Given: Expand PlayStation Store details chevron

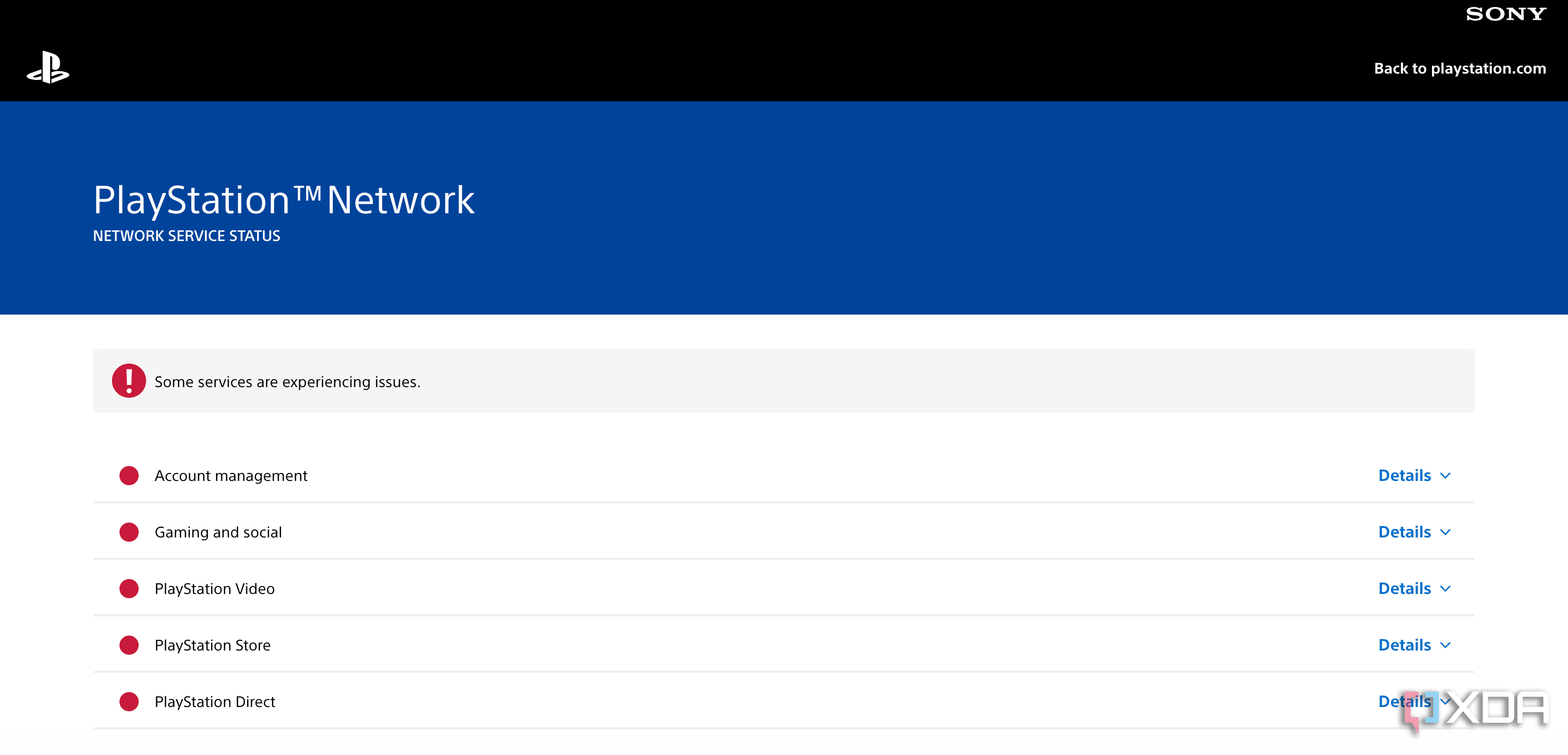Looking at the screenshot, I should click(1446, 646).
